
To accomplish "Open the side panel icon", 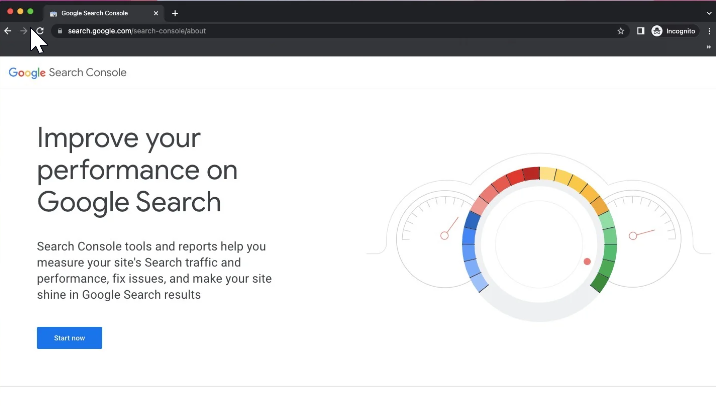I will pyautogui.click(x=640, y=31).
